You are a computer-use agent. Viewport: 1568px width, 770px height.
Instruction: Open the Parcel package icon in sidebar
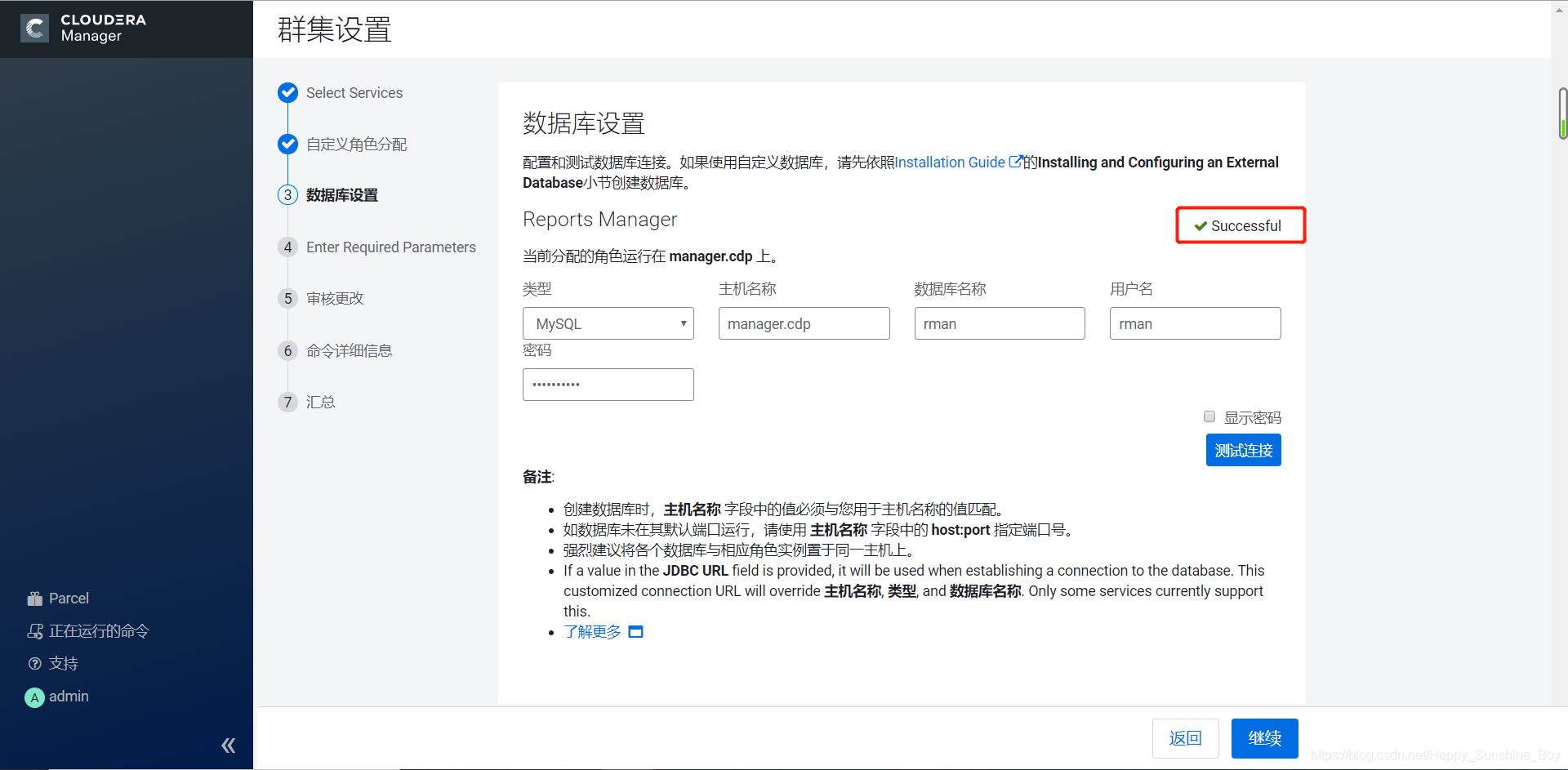point(36,598)
